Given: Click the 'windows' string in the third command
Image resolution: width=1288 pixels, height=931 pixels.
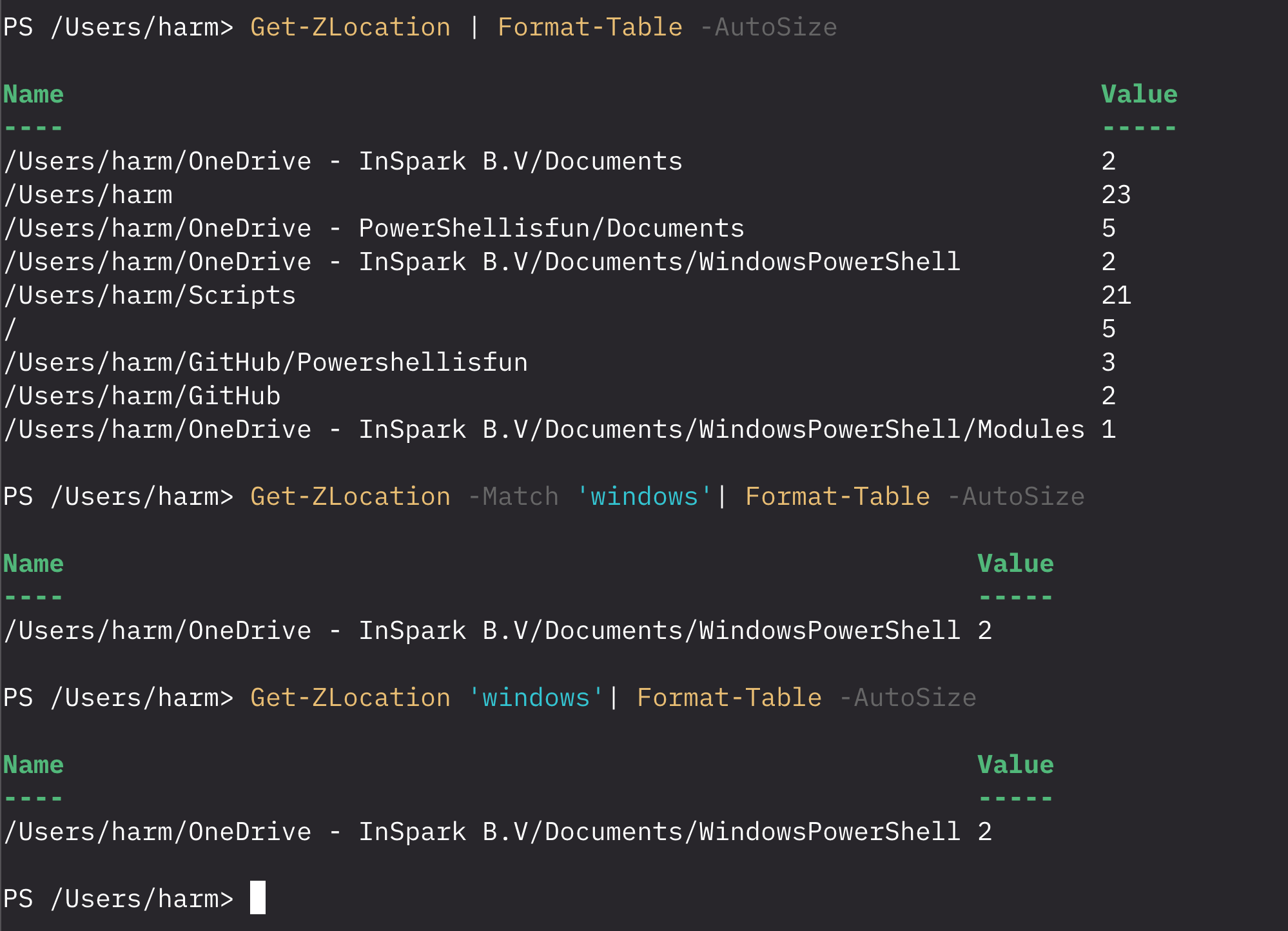Looking at the screenshot, I should pyautogui.click(x=536, y=698).
